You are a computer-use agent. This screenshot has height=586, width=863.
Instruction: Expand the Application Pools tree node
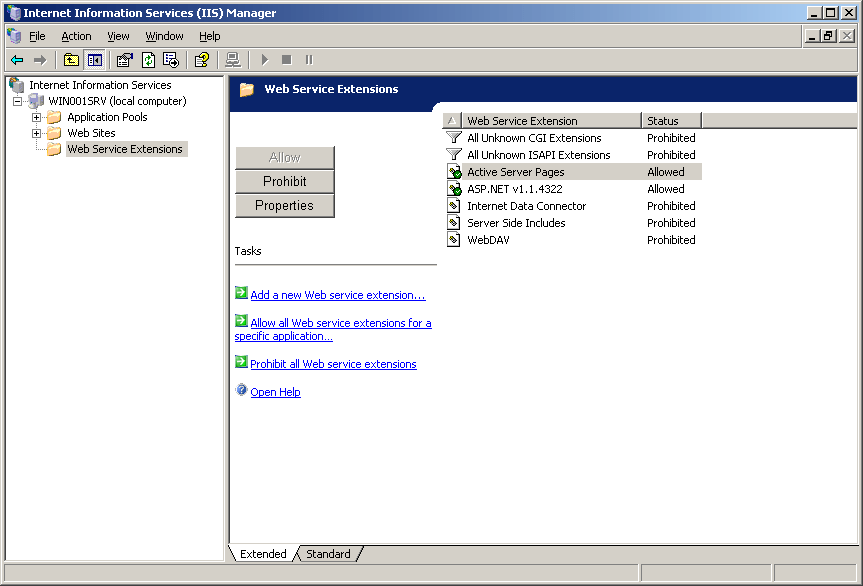click(37, 117)
